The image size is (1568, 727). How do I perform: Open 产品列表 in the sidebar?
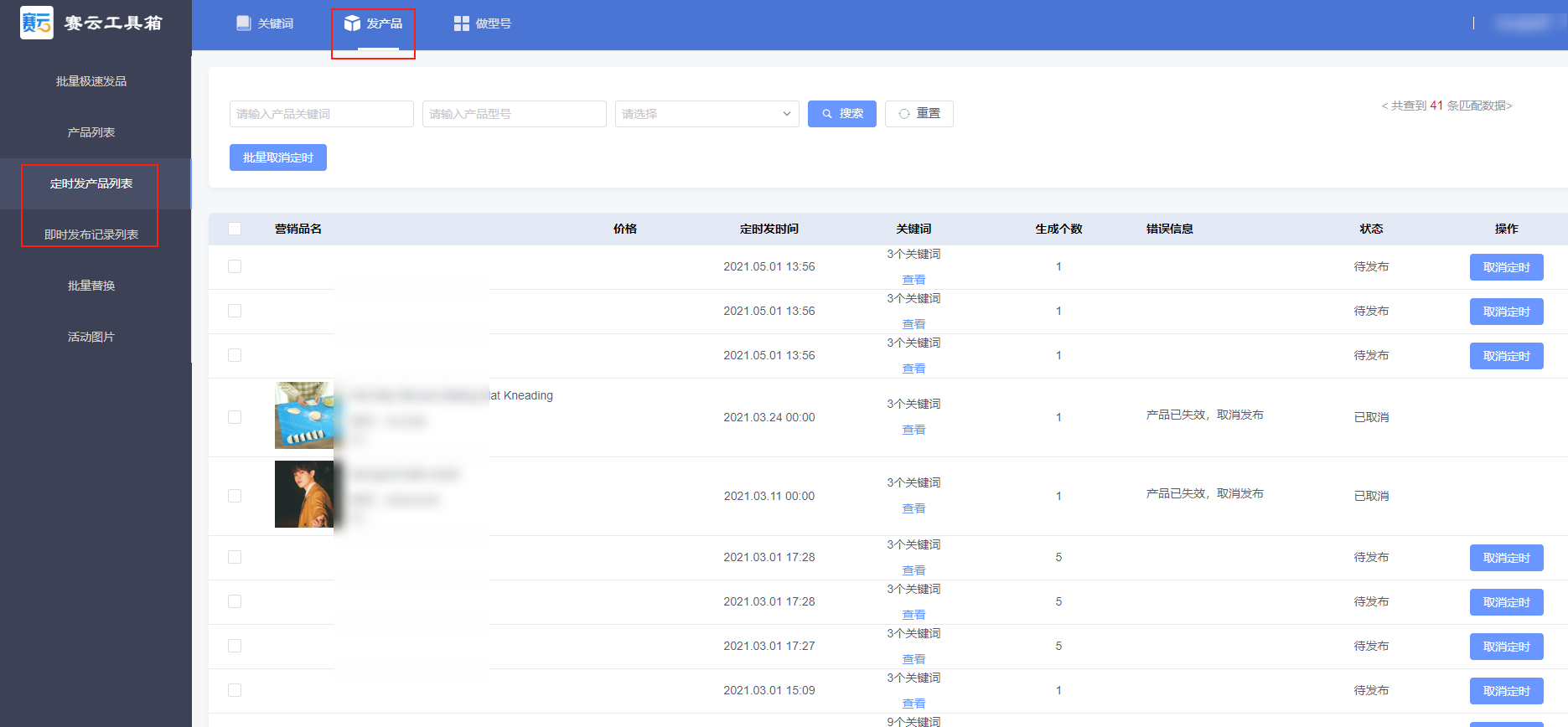(91, 132)
